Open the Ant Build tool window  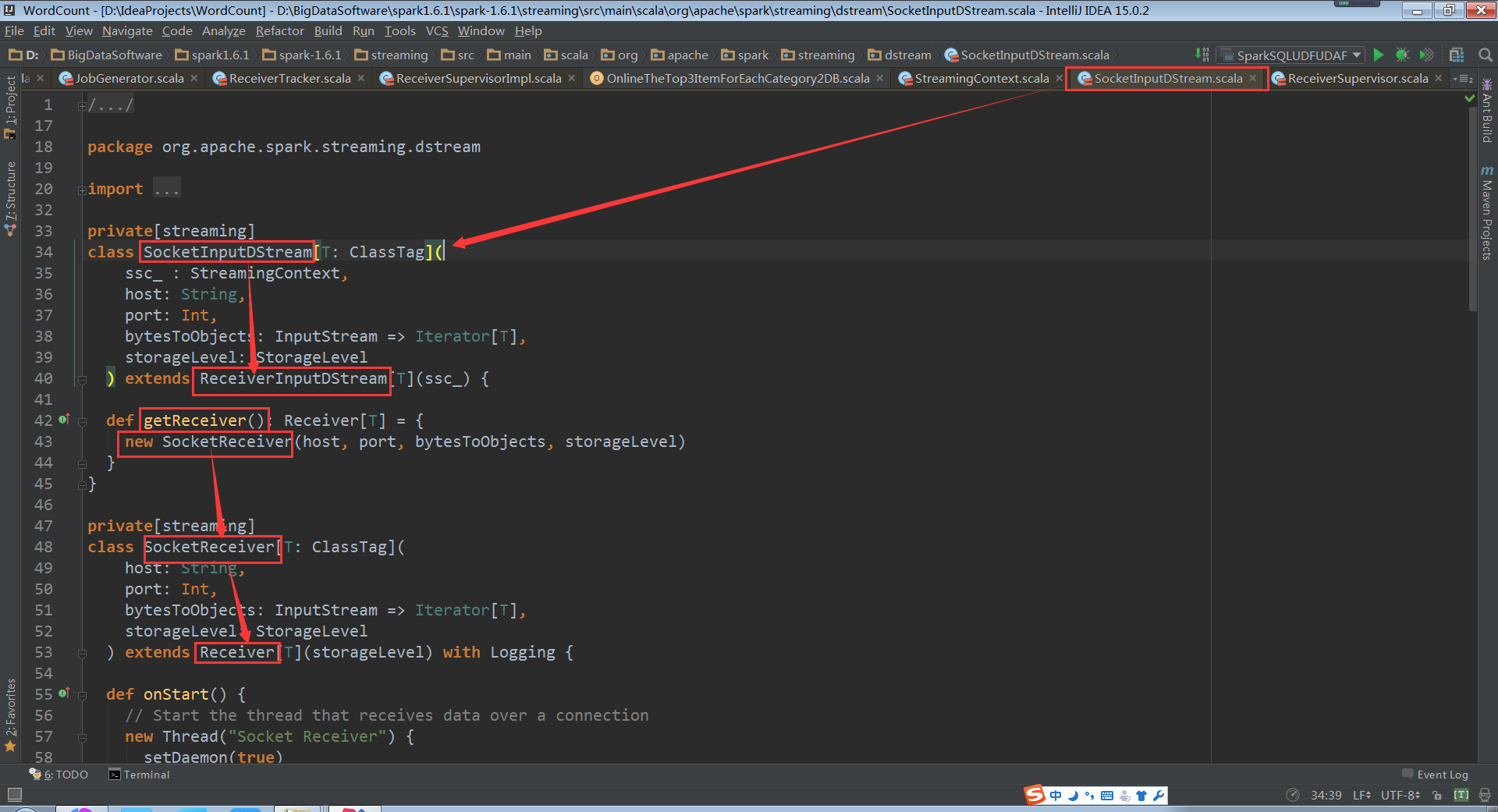(1487, 110)
